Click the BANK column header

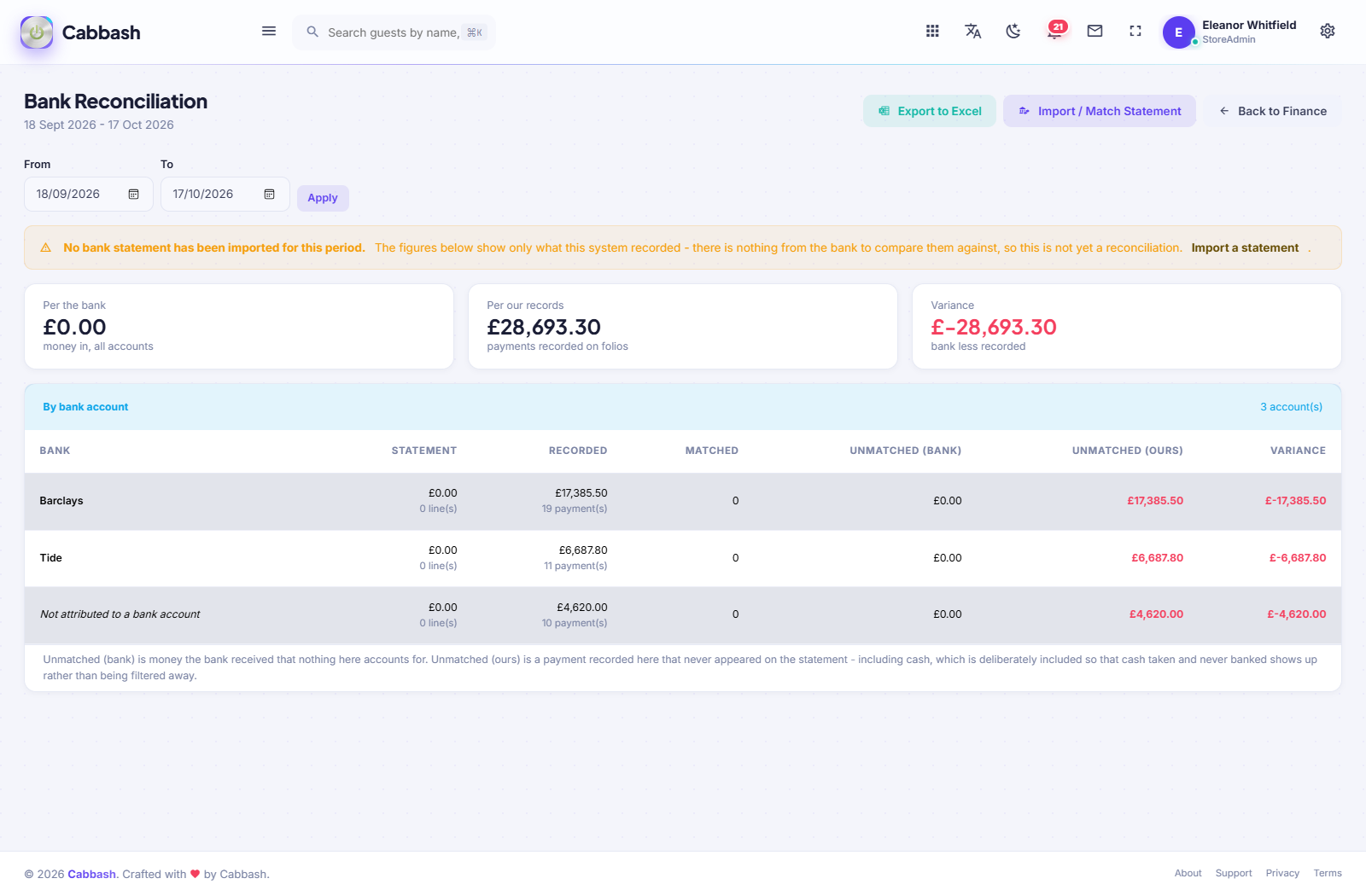[x=55, y=451]
